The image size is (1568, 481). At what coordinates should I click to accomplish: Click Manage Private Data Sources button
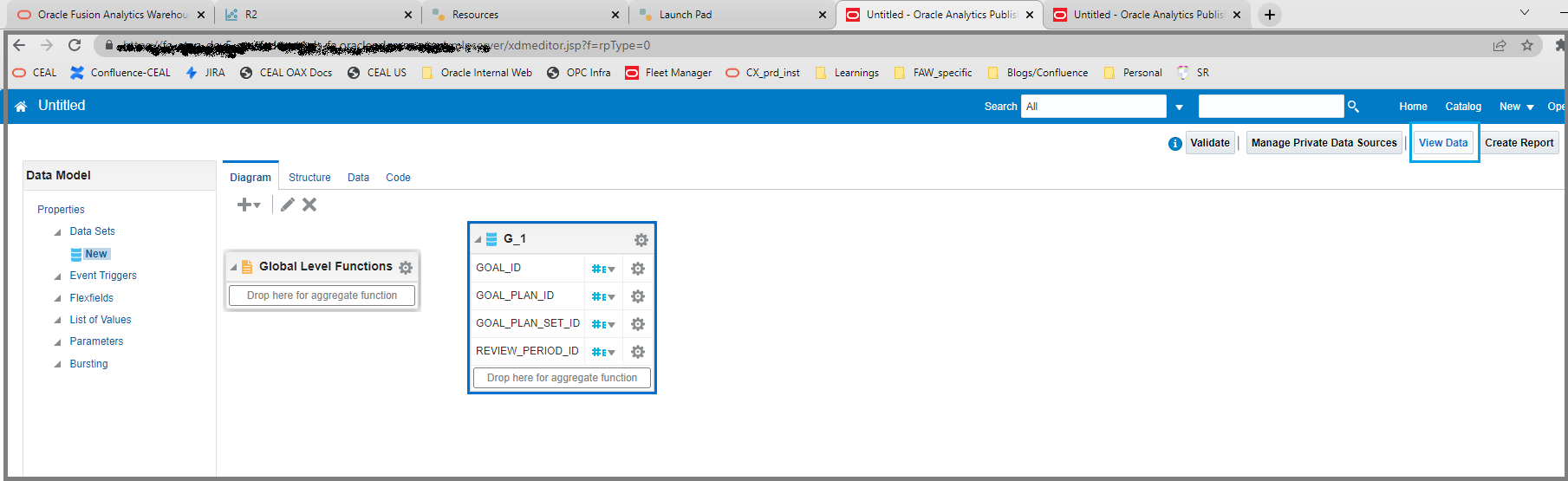coord(1324,143)
